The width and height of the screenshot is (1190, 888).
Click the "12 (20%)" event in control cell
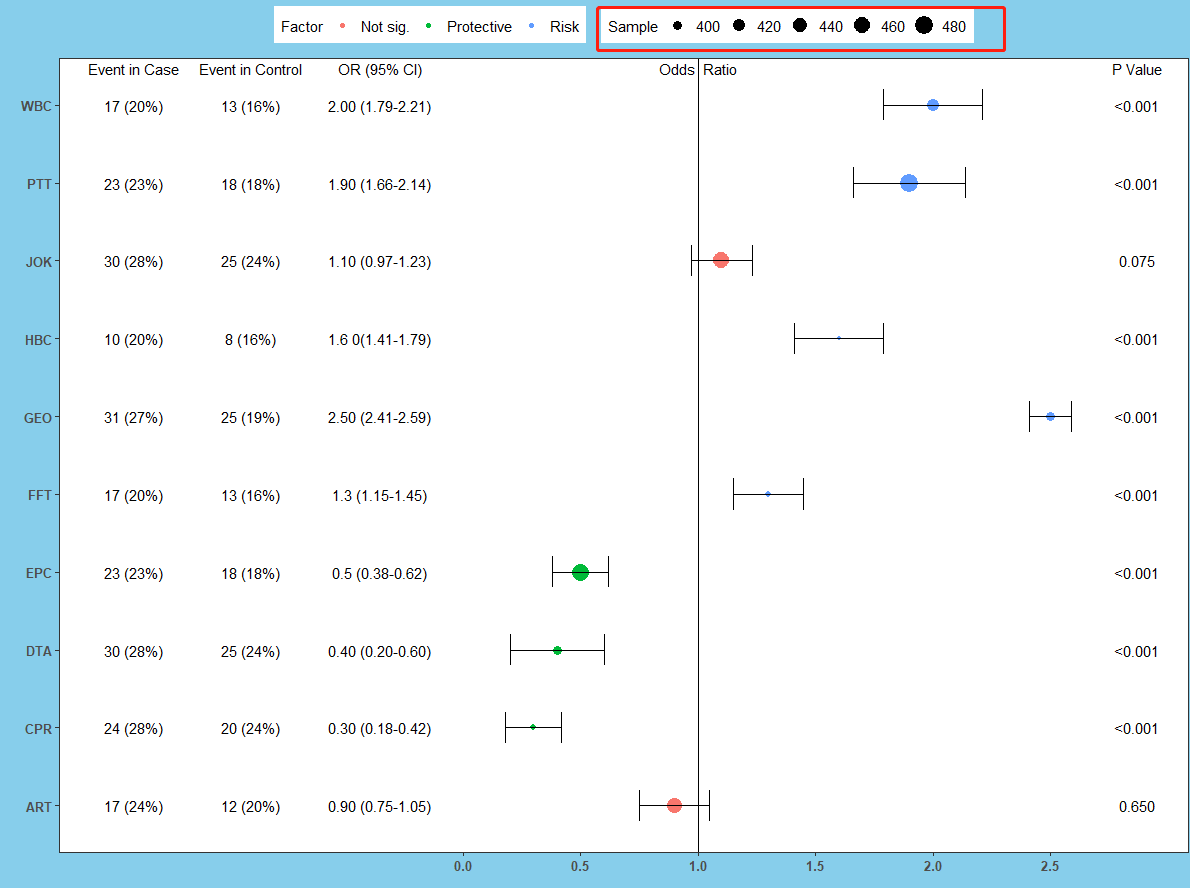pos(250,807)
